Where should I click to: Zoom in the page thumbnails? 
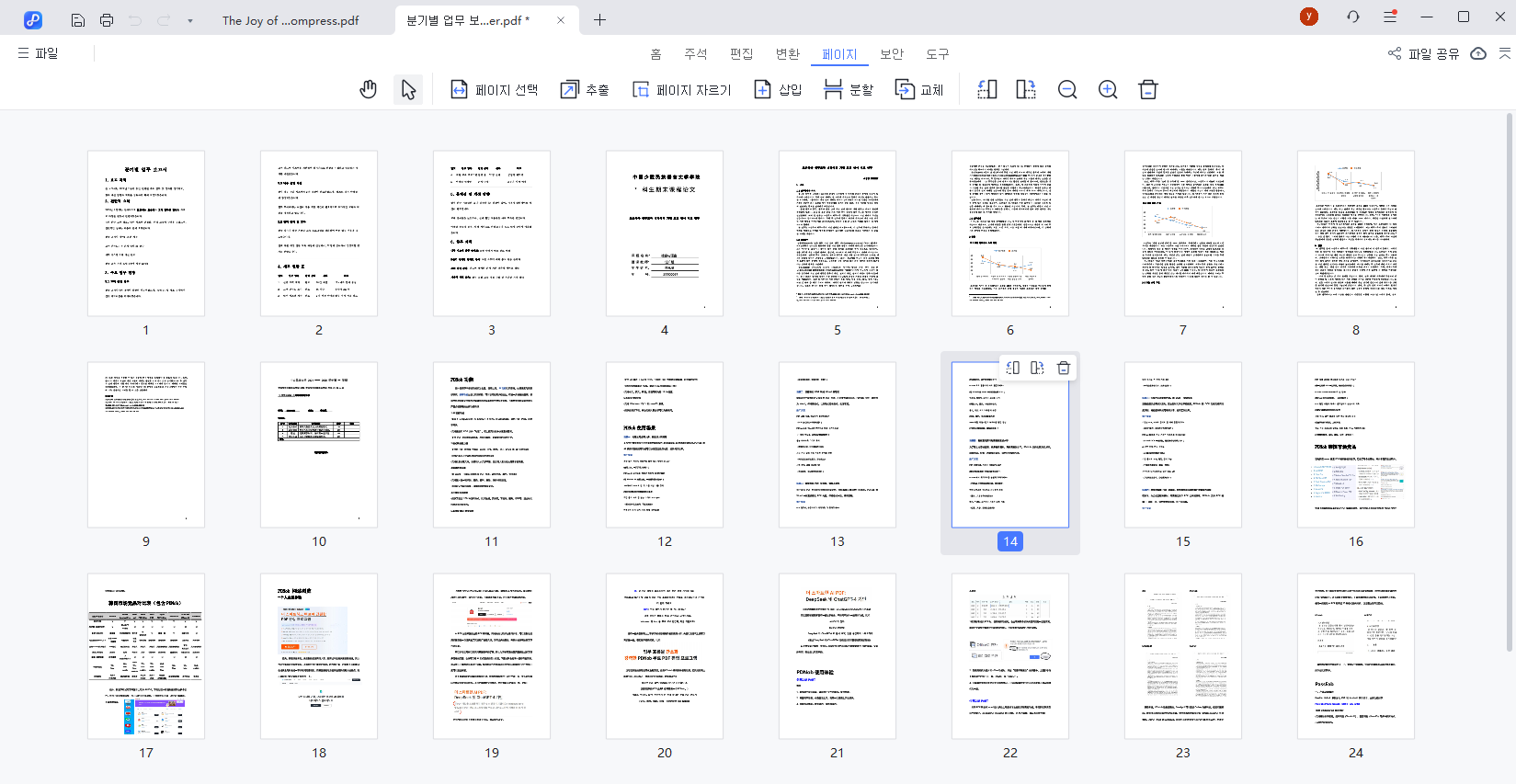1108,89
